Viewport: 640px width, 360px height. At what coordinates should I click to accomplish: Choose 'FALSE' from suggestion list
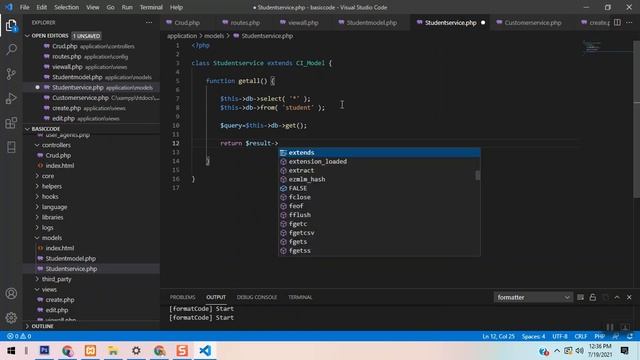pos(379,188)
